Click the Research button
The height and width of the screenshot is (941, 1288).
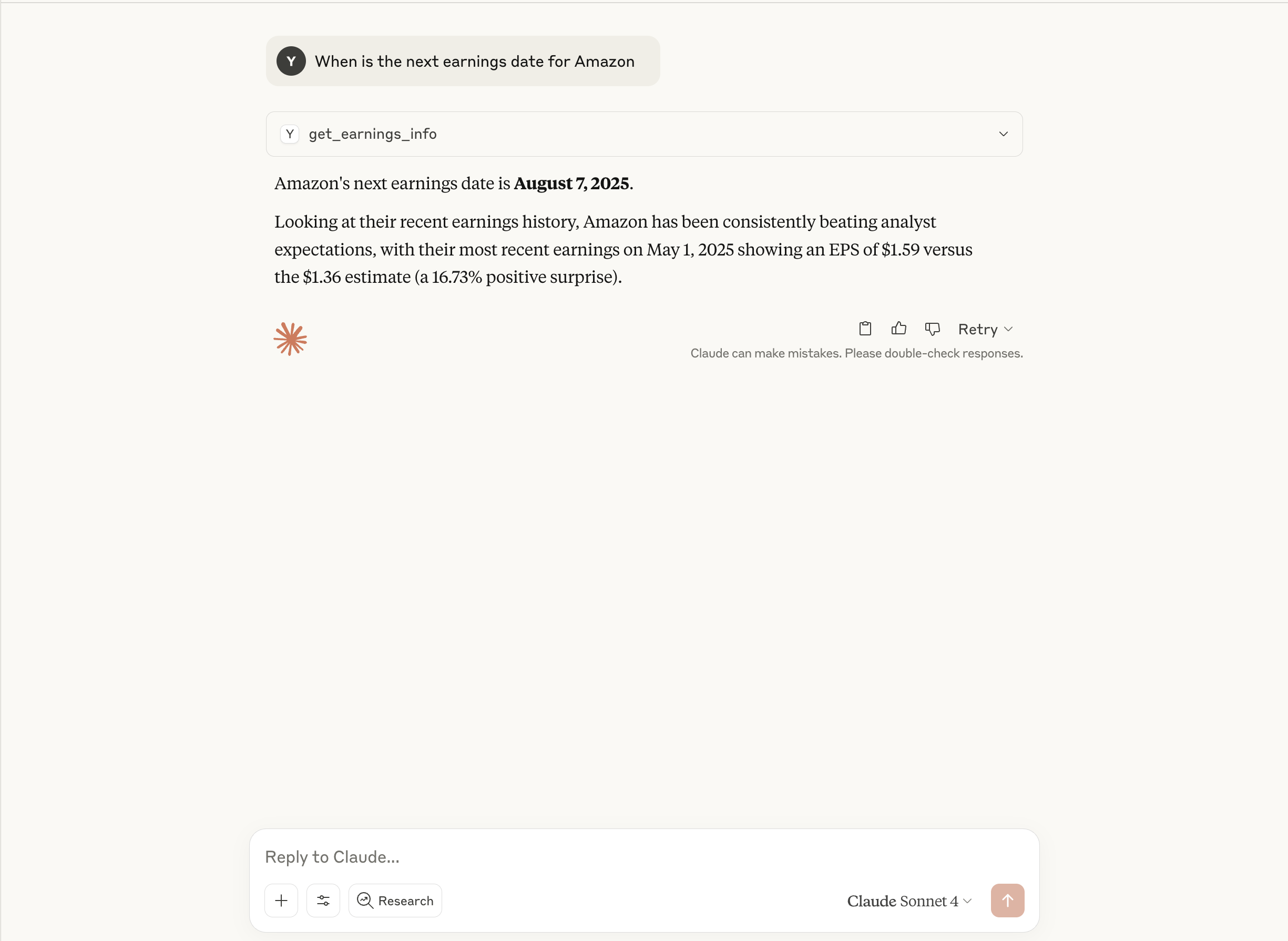pyautogui.click(x=395, y=901)
